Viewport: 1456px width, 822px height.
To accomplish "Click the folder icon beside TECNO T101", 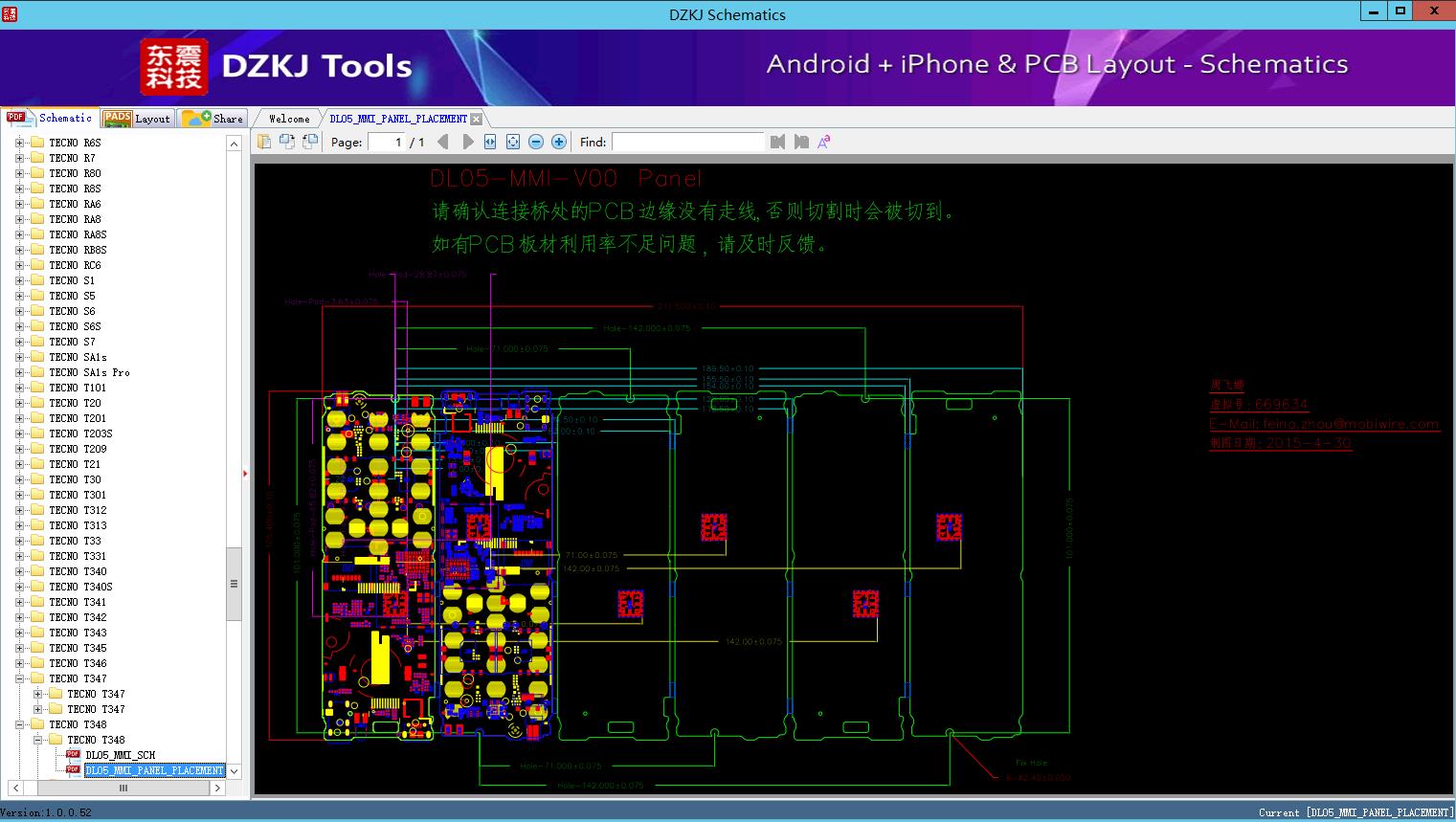I will click(37, 388).
